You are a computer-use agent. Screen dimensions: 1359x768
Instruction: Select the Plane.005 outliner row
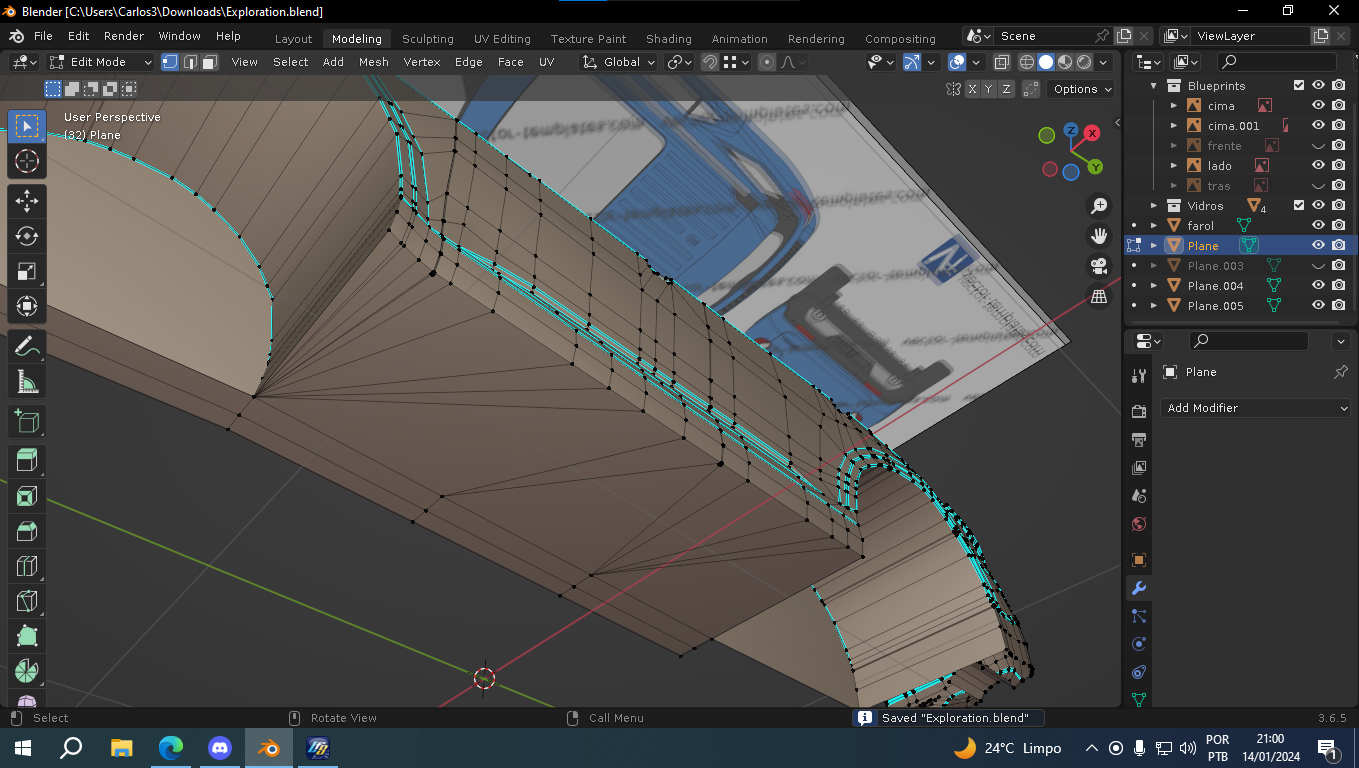tap(1241, 305)
